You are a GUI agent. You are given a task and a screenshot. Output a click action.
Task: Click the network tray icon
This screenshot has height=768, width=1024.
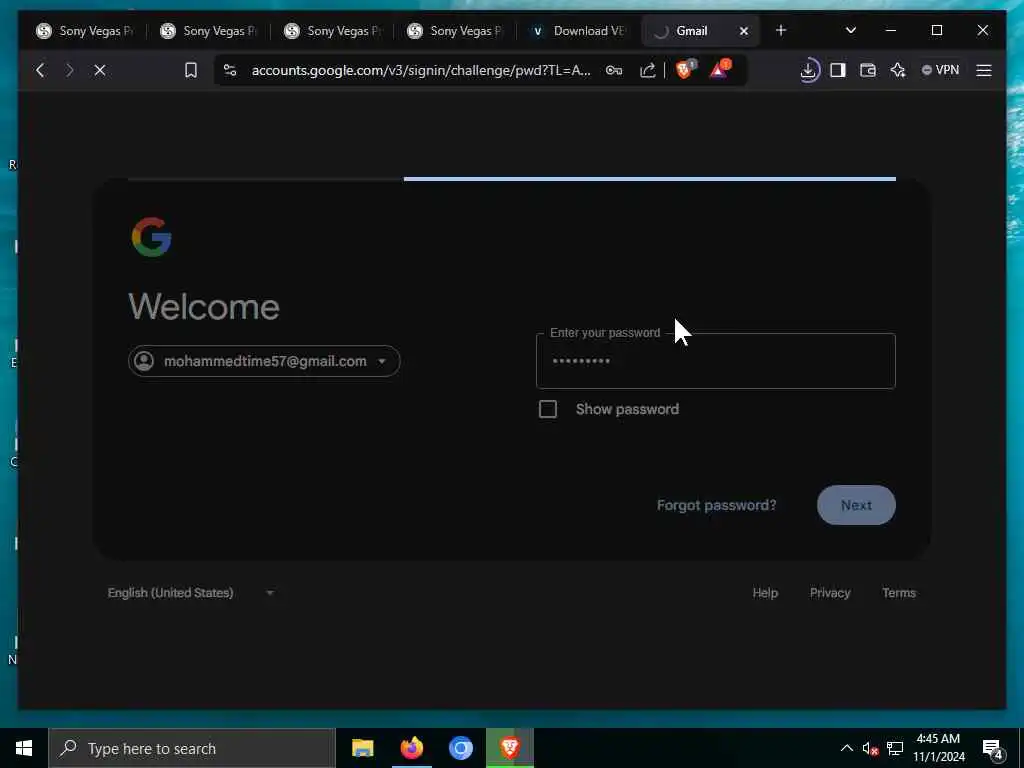895,748
